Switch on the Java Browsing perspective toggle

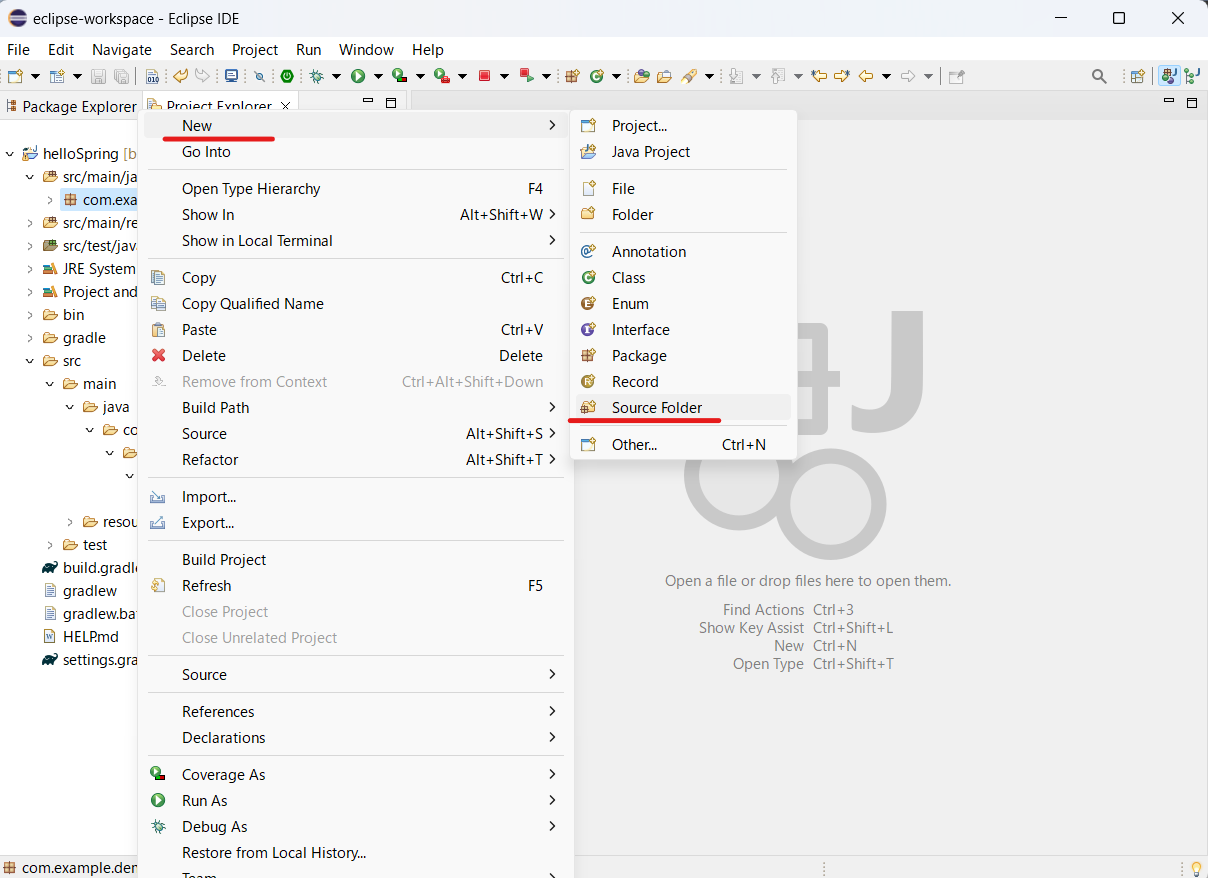(1192, 76)
